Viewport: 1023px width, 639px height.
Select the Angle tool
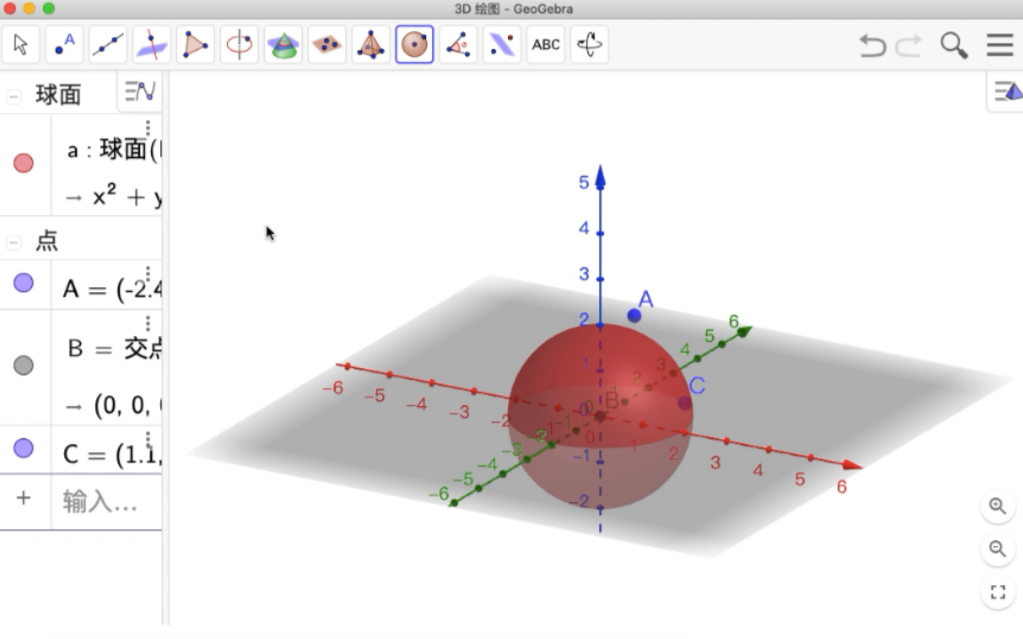(x=458, y=45)
